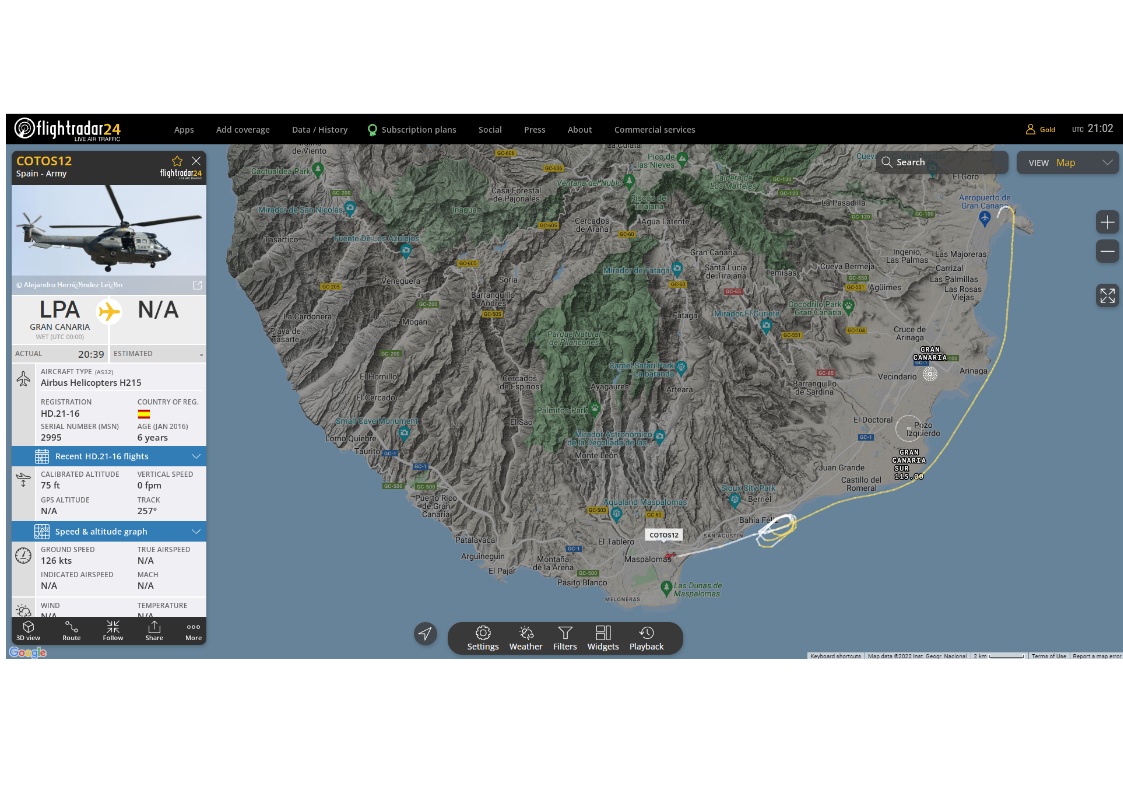Screen dimensions: 1123x794
Task: Click Report a map error link
Action: click(x=1097, y=656)
